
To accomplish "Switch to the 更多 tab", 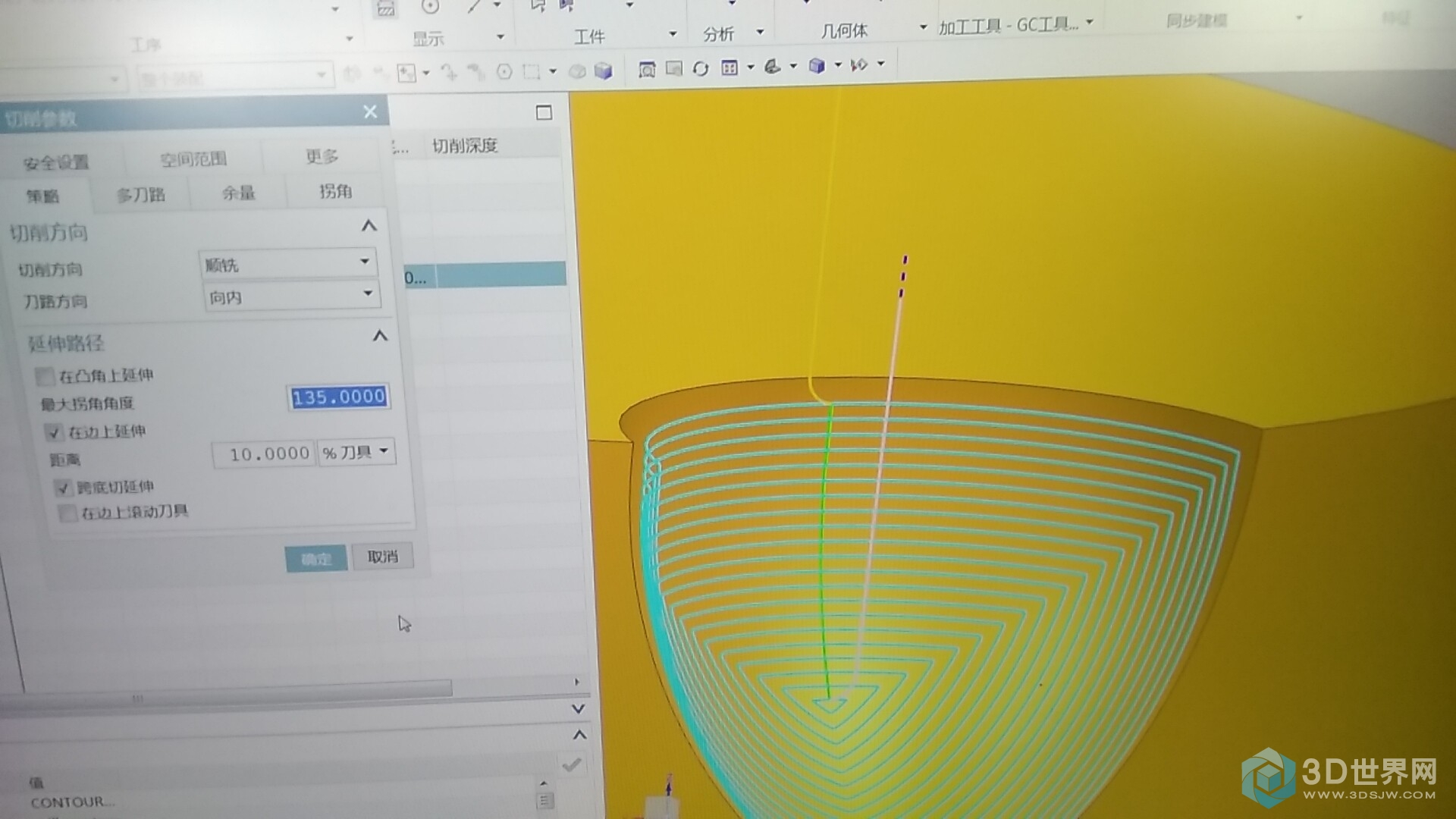I will pos(322,156).
